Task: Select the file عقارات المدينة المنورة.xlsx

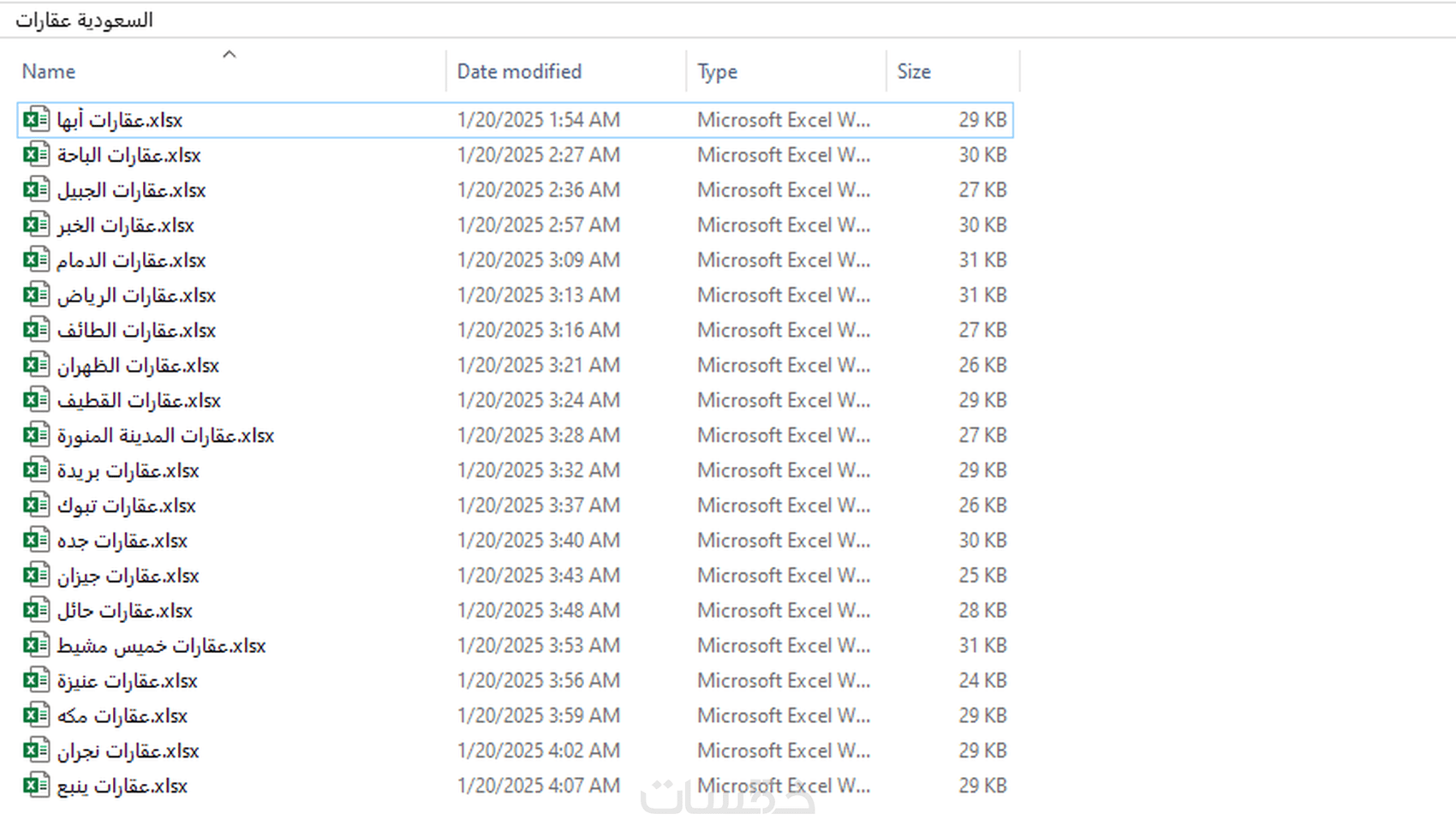Action: point(165,436)
